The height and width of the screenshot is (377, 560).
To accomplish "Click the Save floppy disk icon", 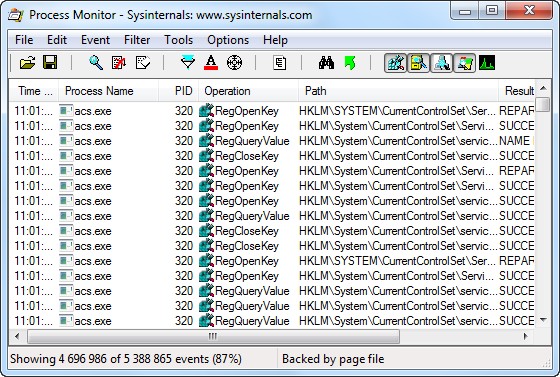I will [x=50, y=62].
